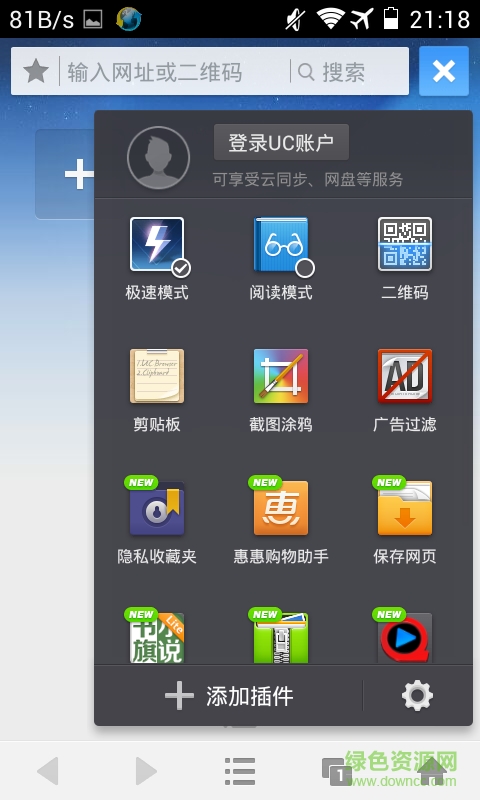
Task: Tap the 登录UC账户 login button
Action: pyautogui.click(x=282, y=142)
